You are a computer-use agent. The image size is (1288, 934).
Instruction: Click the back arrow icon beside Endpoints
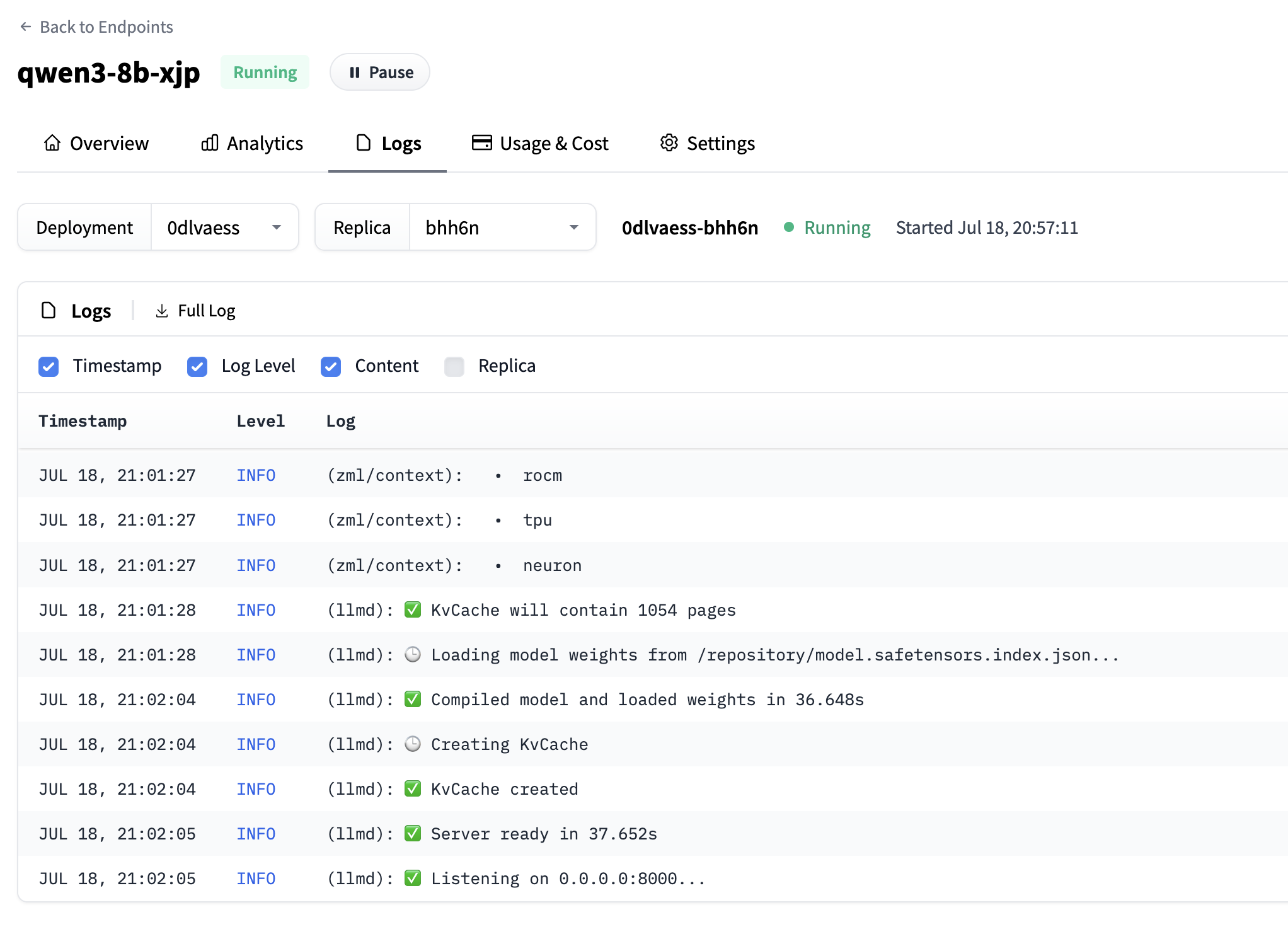point(26,26)
